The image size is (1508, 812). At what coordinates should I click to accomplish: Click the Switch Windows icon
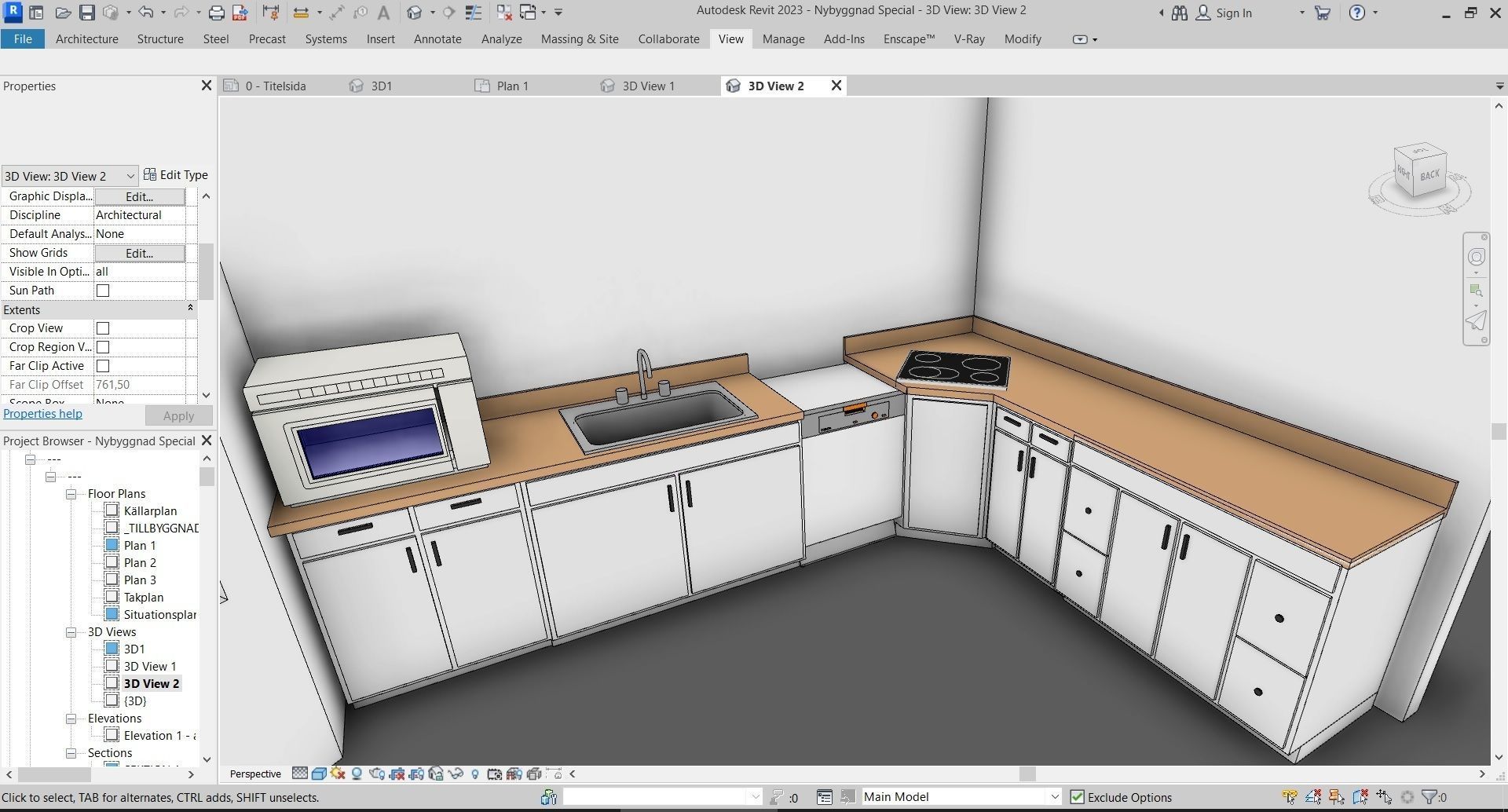click(528, 13)
